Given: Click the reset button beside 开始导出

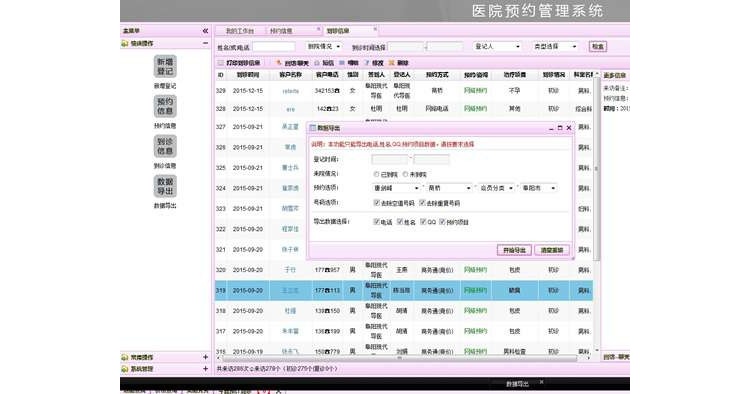Looking at the screenshot, I should pos(551,250).
